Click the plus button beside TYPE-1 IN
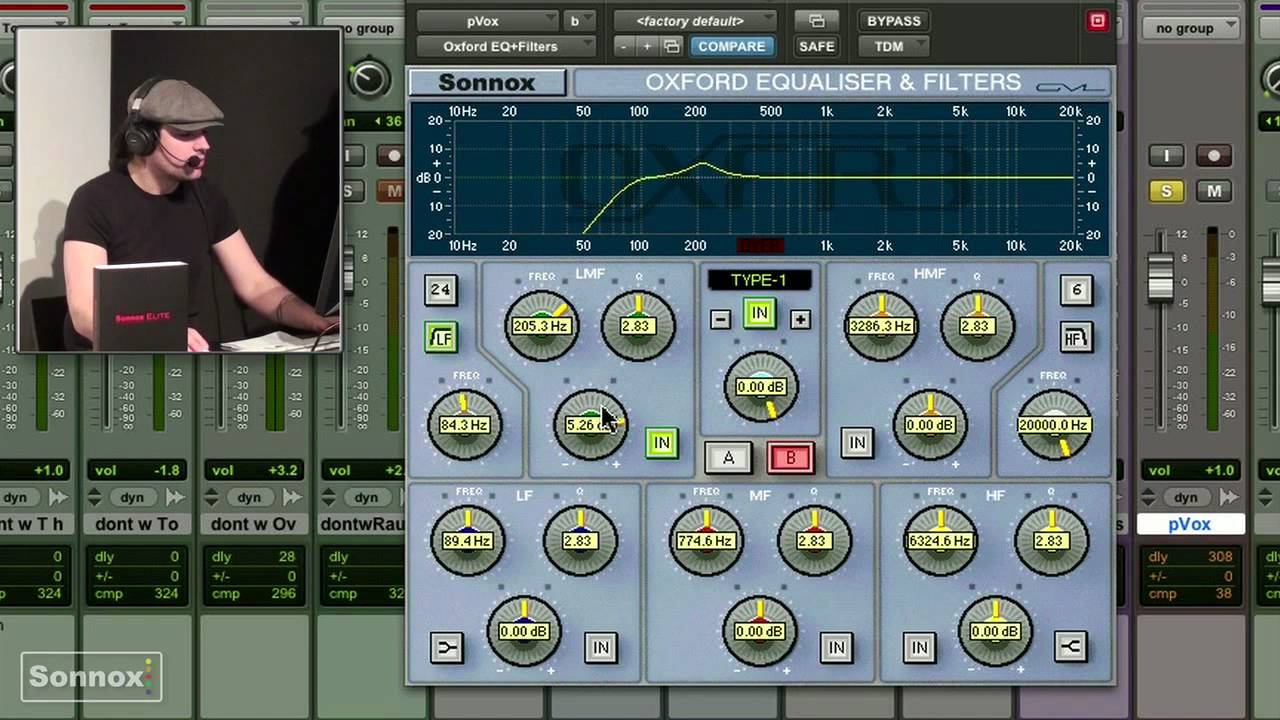The height and width of the screenshot is (720, 1280). 800,320
